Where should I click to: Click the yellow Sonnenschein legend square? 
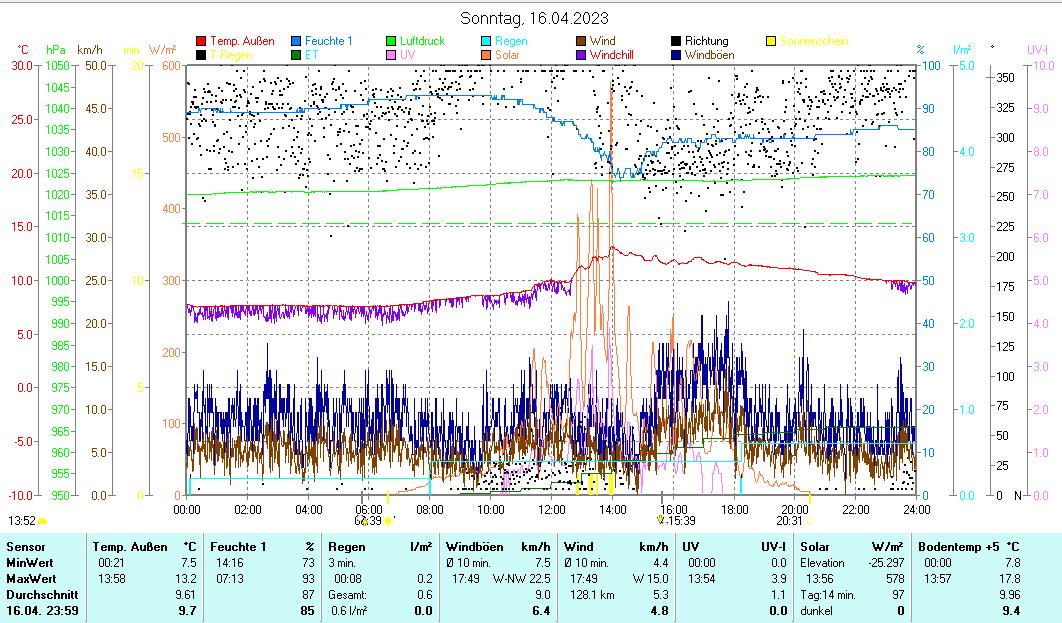(771, 41)
